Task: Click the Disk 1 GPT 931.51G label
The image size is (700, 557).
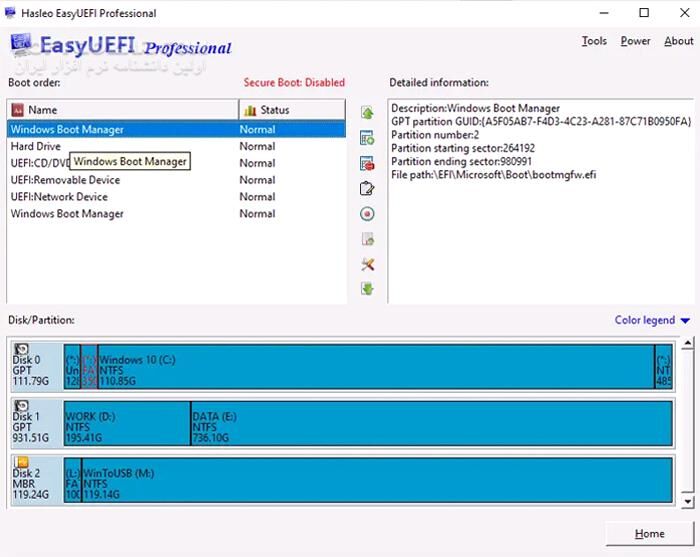Action: pyautogui.click(x=30, y=427)
